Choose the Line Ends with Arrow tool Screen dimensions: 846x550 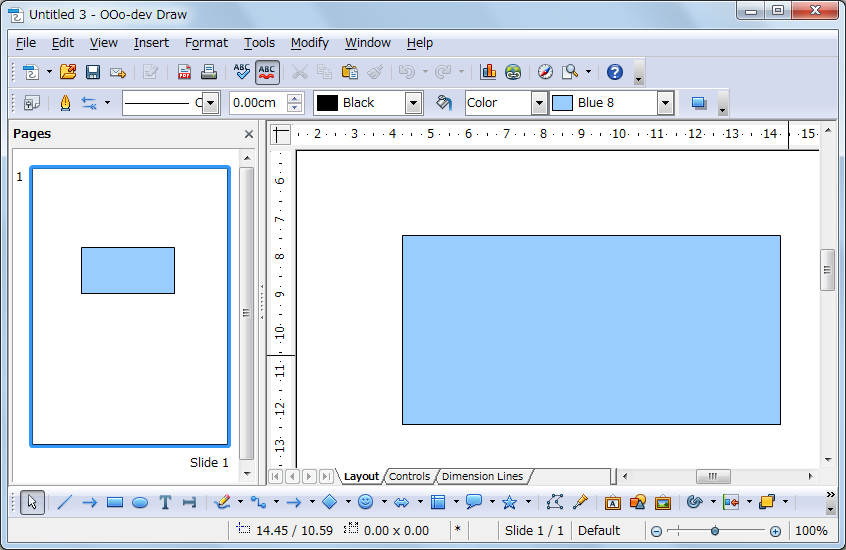click(90, 503)
